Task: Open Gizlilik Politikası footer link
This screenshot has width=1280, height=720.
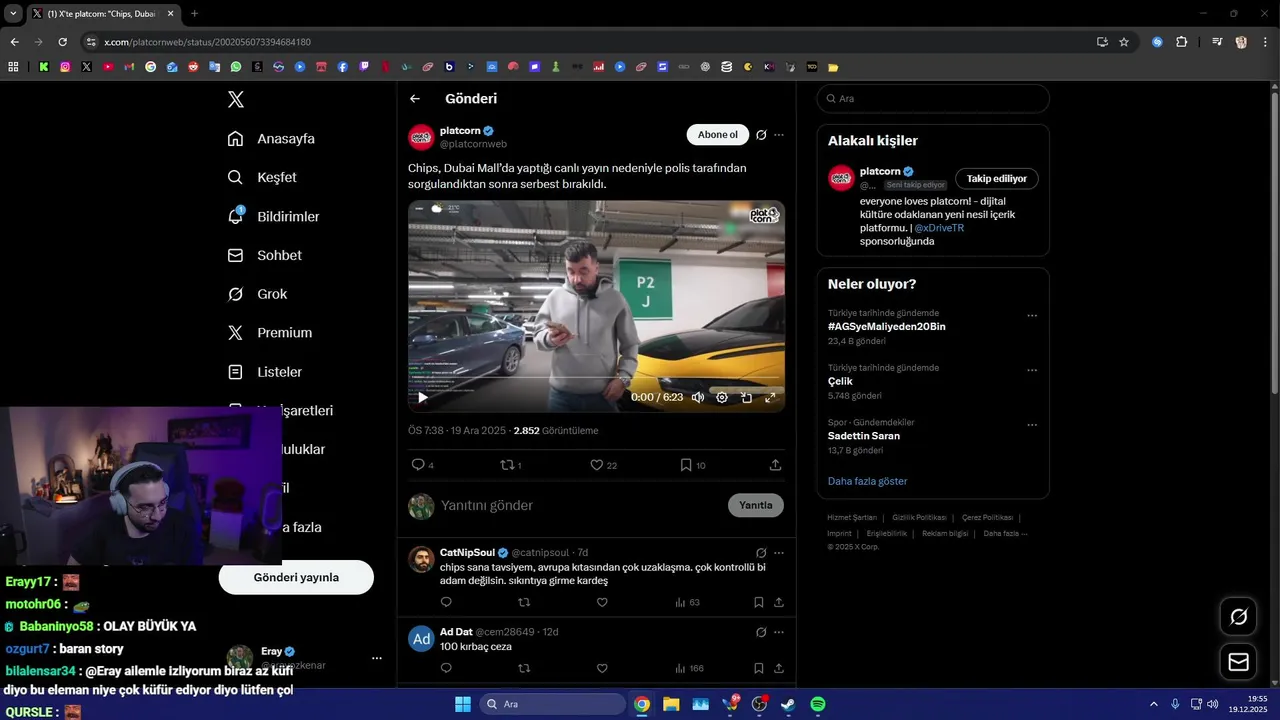Action: click(x=919, y=518)
